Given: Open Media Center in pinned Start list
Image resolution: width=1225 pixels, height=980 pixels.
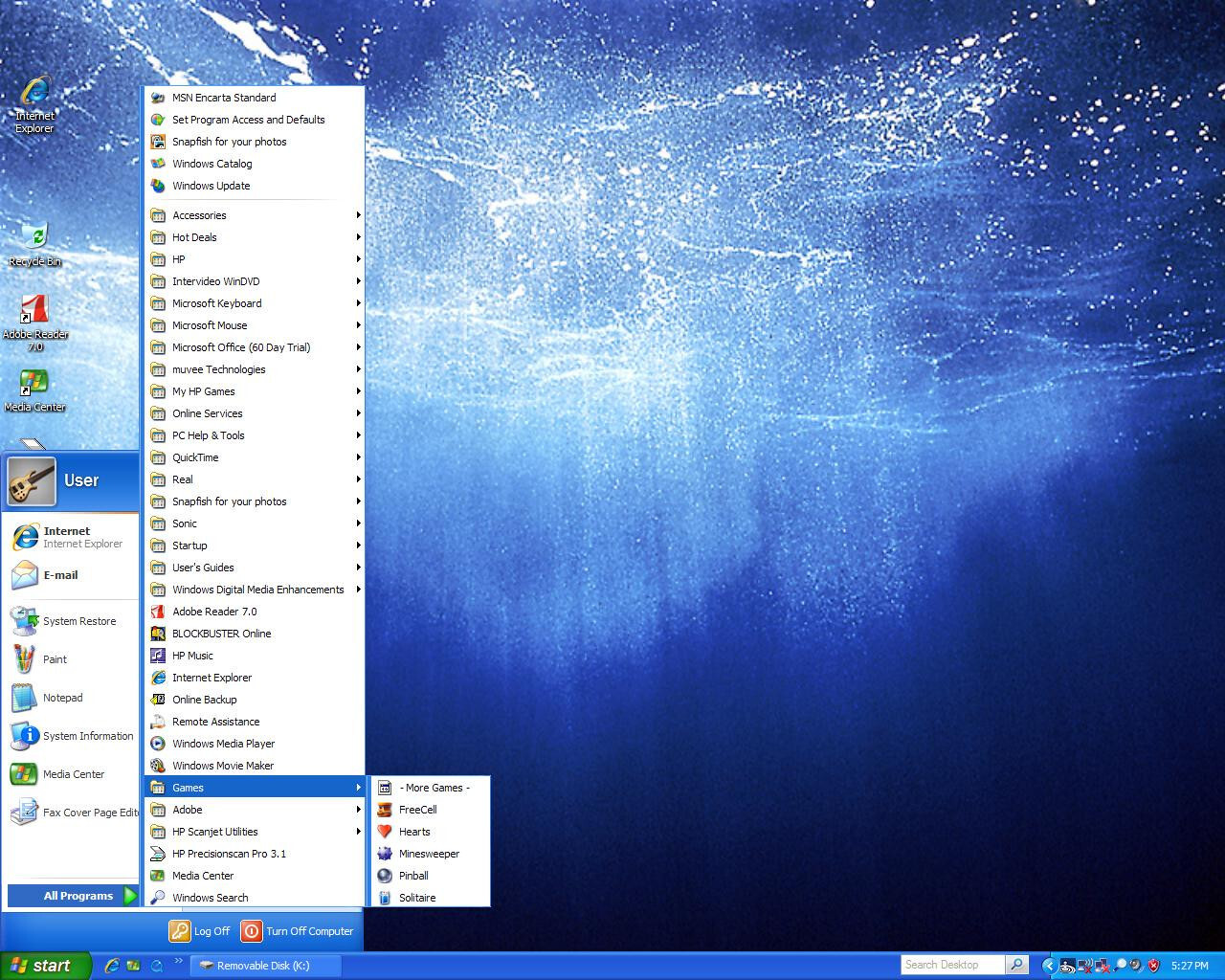Looking at the screenshot, I should [x=71, y=774].
